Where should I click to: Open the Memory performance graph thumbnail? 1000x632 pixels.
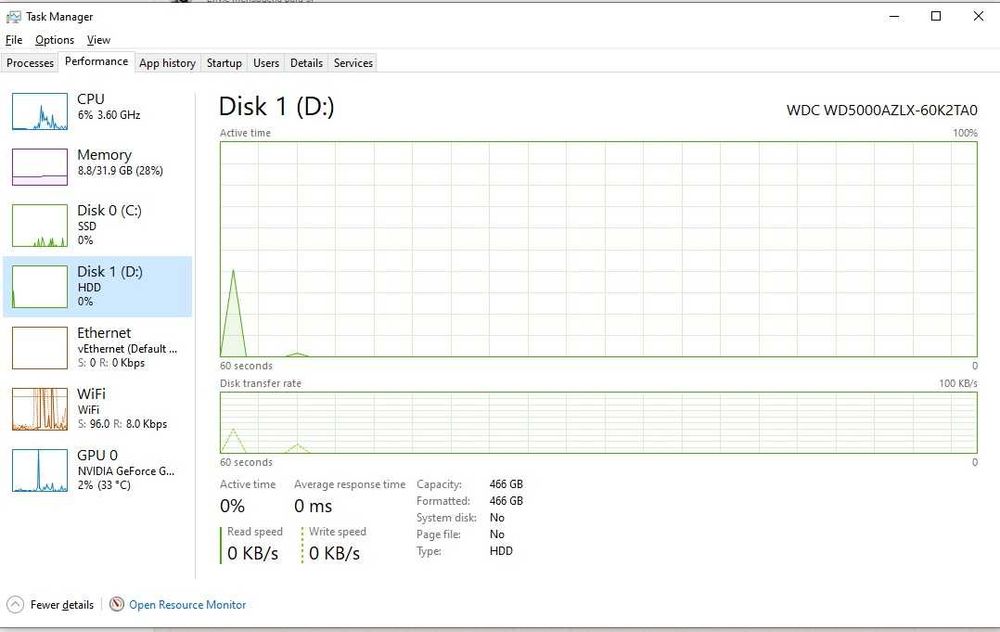(x=40, y=167)
